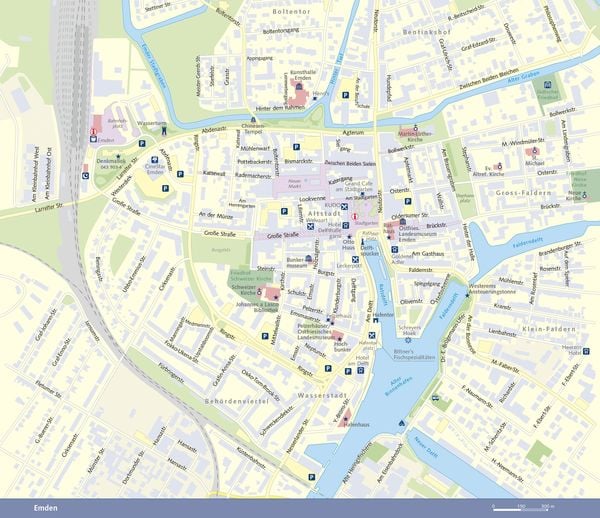
Task: Click the star at Westerems Ansteuerungstonne
Action: click(467, 295)
